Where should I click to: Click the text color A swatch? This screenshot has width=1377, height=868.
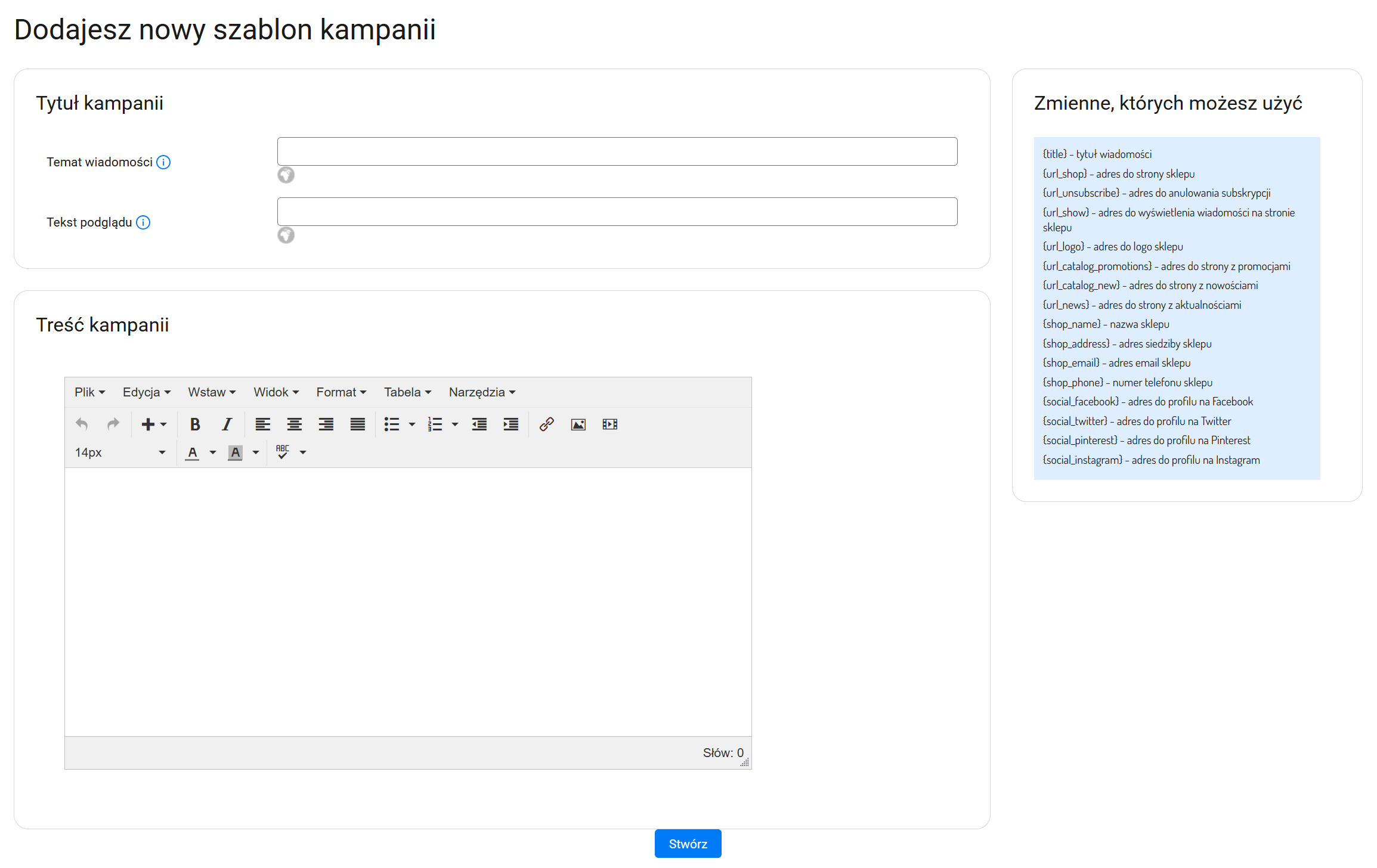click(x=192, y=452)
